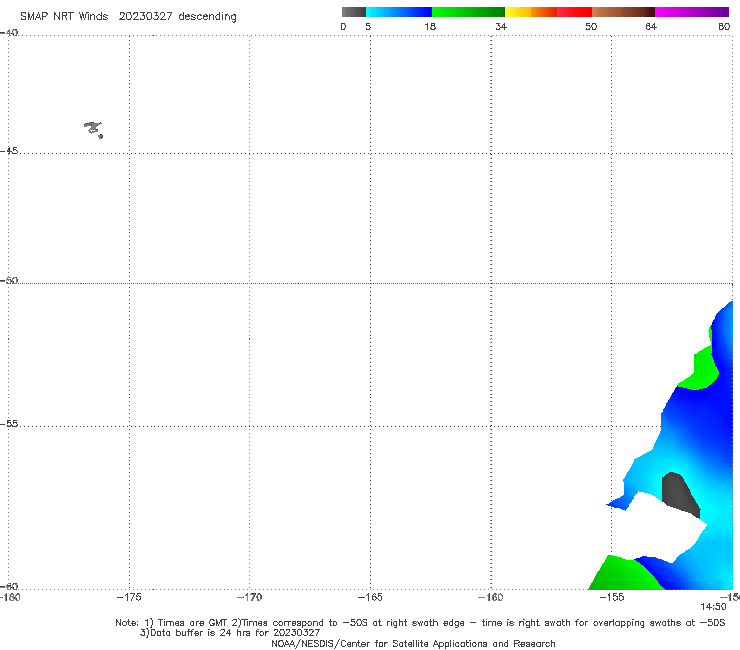Viewport: 740px width, 650px height.
Task: Click the word 'descending' in the title
Action: pos(208,17)
